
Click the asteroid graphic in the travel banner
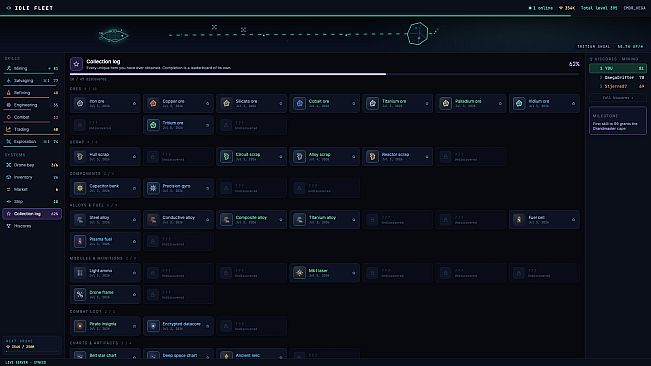click(417, 34)
